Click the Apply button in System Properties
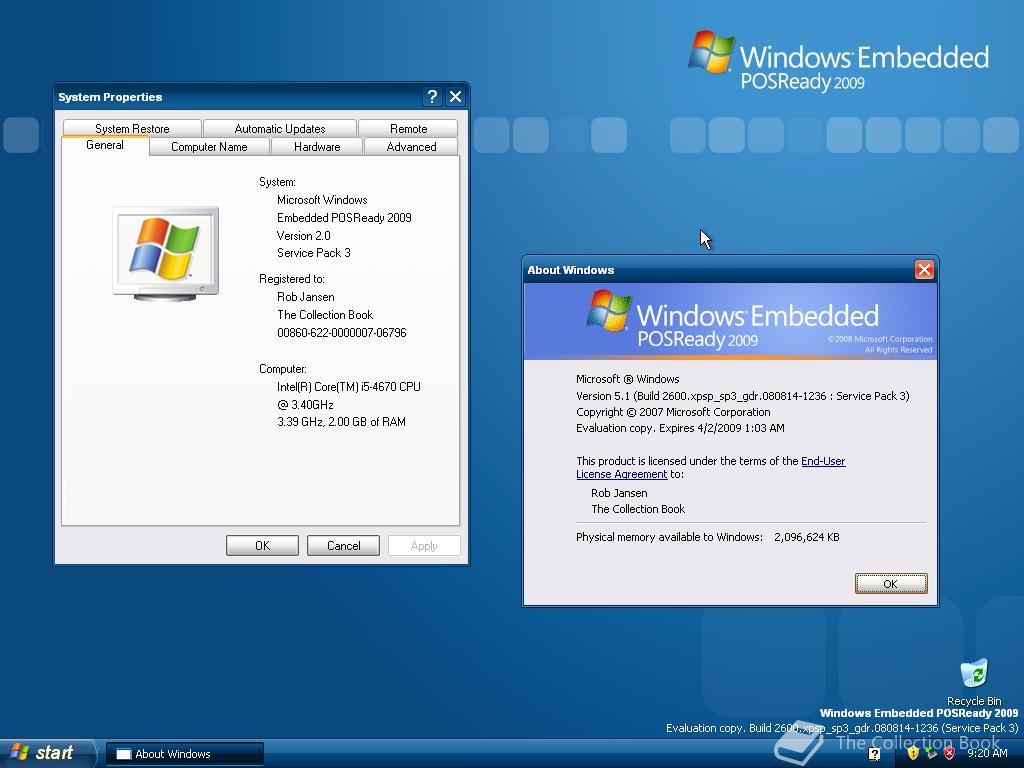1024x768 pixels. pyautogui.click(x=424, y=545)
